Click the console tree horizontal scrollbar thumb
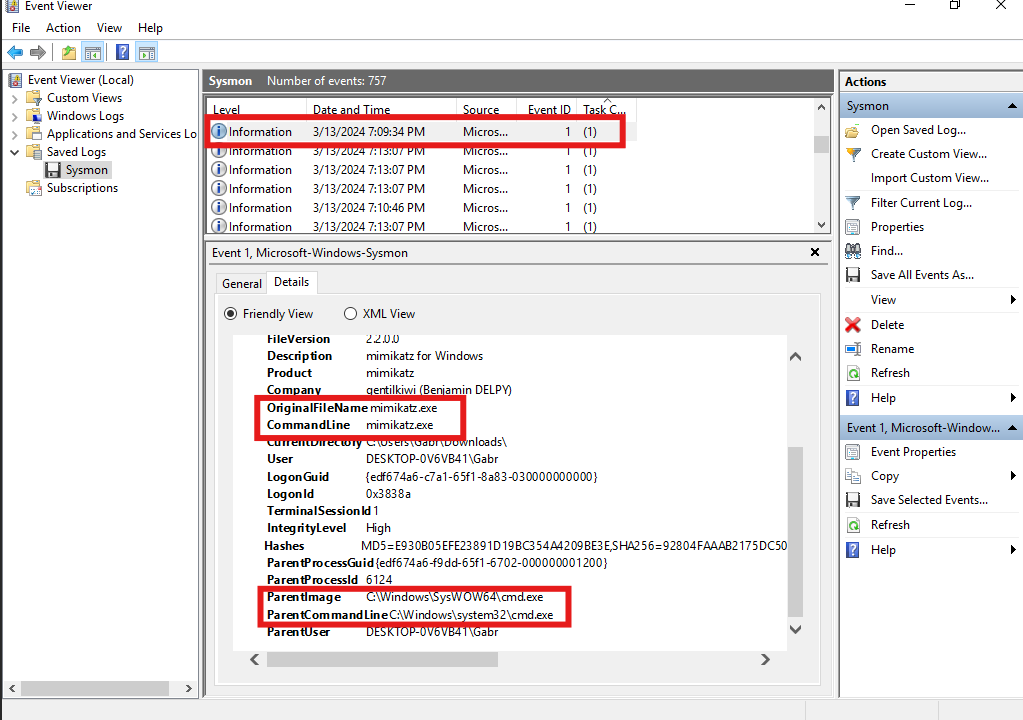This screenshot has width=1023, height=720. (95, 689)
